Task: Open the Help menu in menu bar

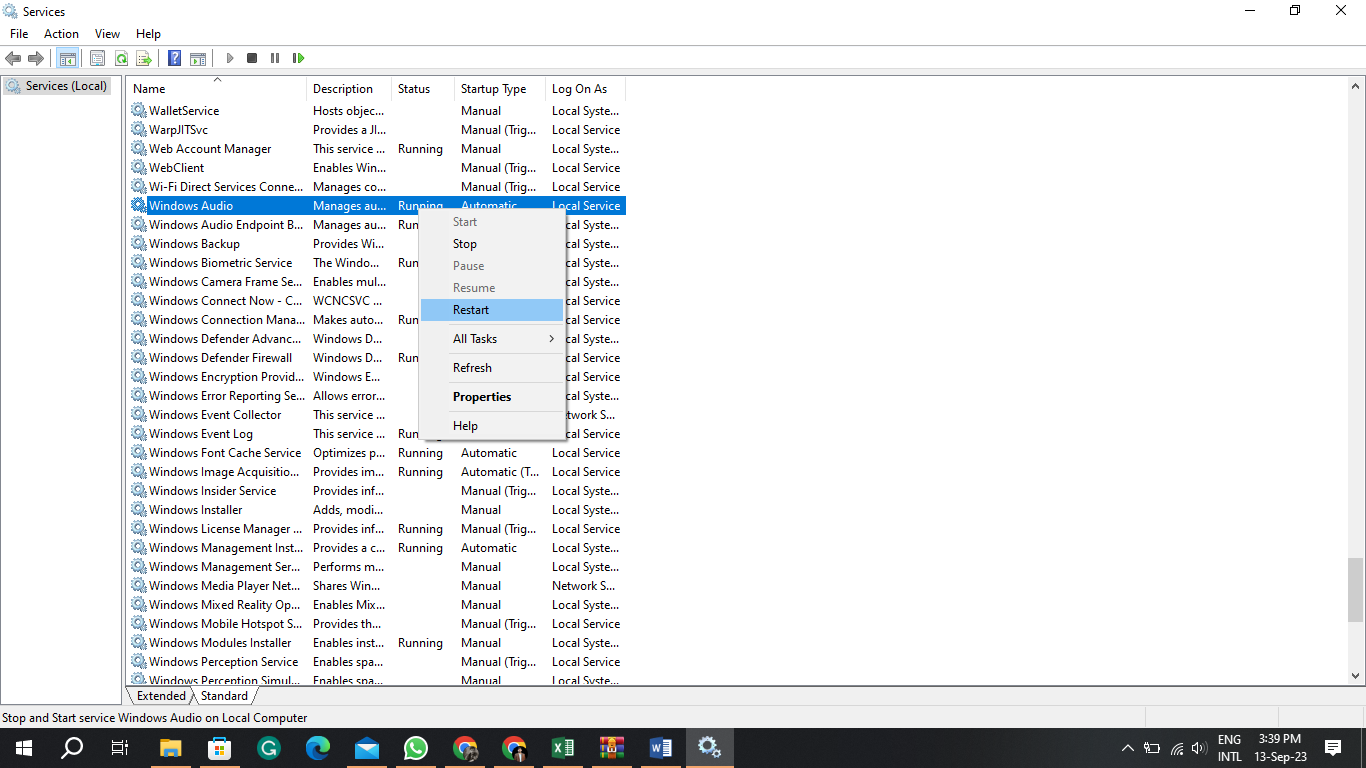Action: coord(148,34)
